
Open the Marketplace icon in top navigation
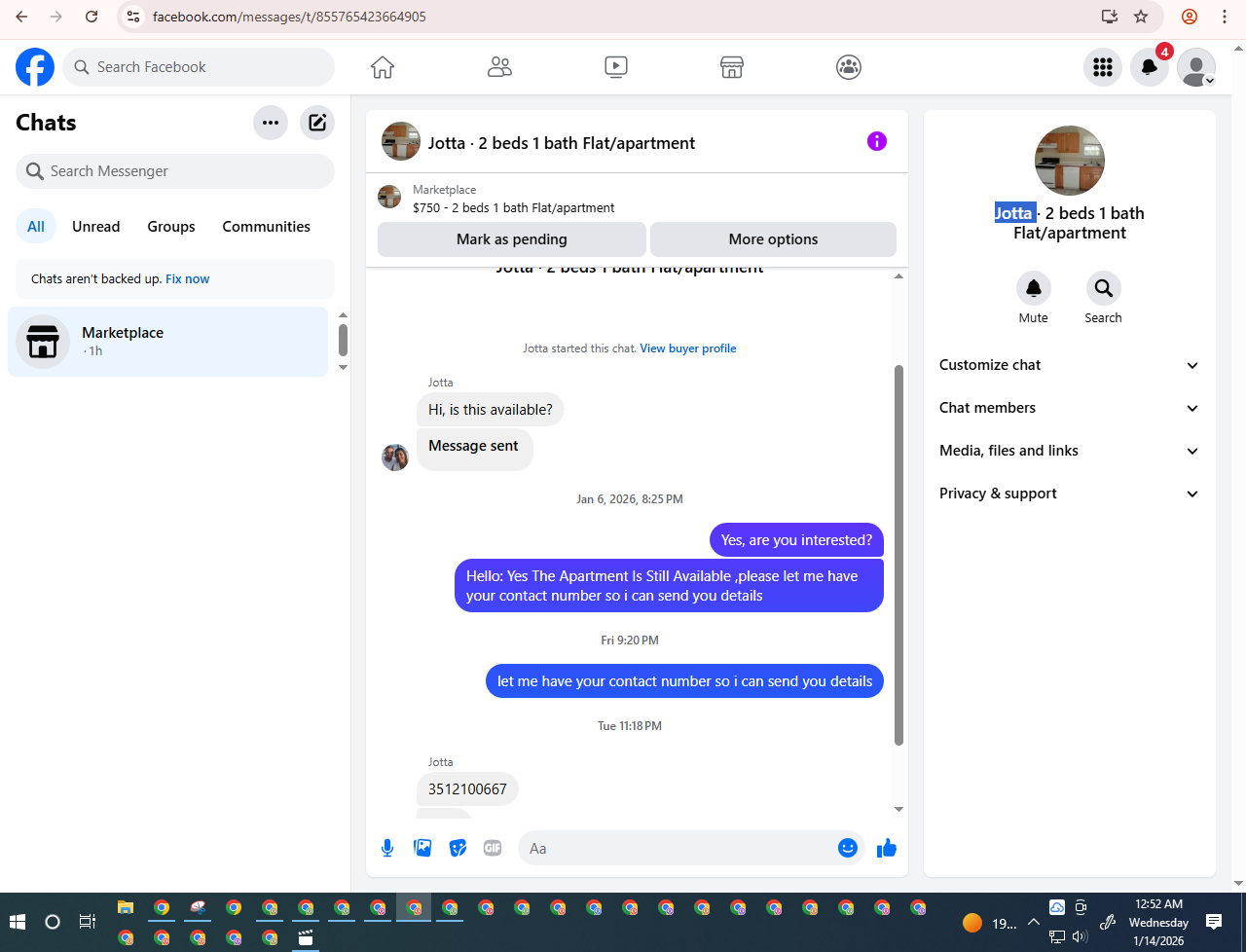(x=732, y=67)
